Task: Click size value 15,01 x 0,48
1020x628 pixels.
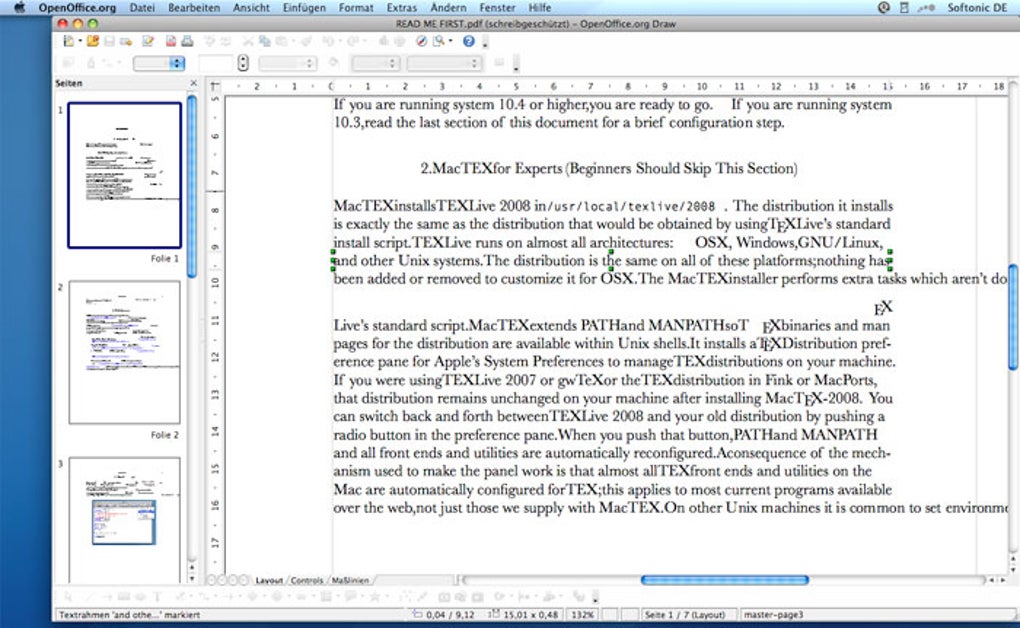Action: (x=531, y=614)
